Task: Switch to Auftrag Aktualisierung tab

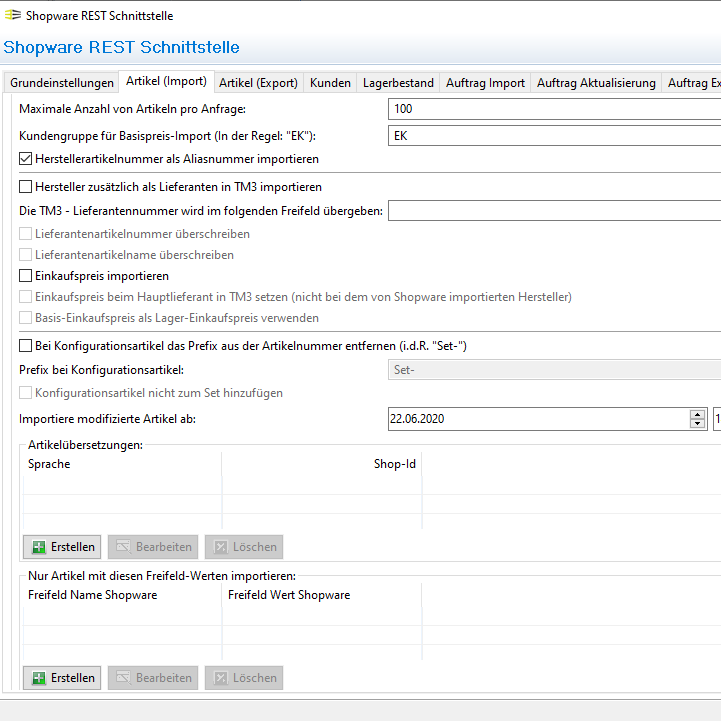Action: coord(596,83)
